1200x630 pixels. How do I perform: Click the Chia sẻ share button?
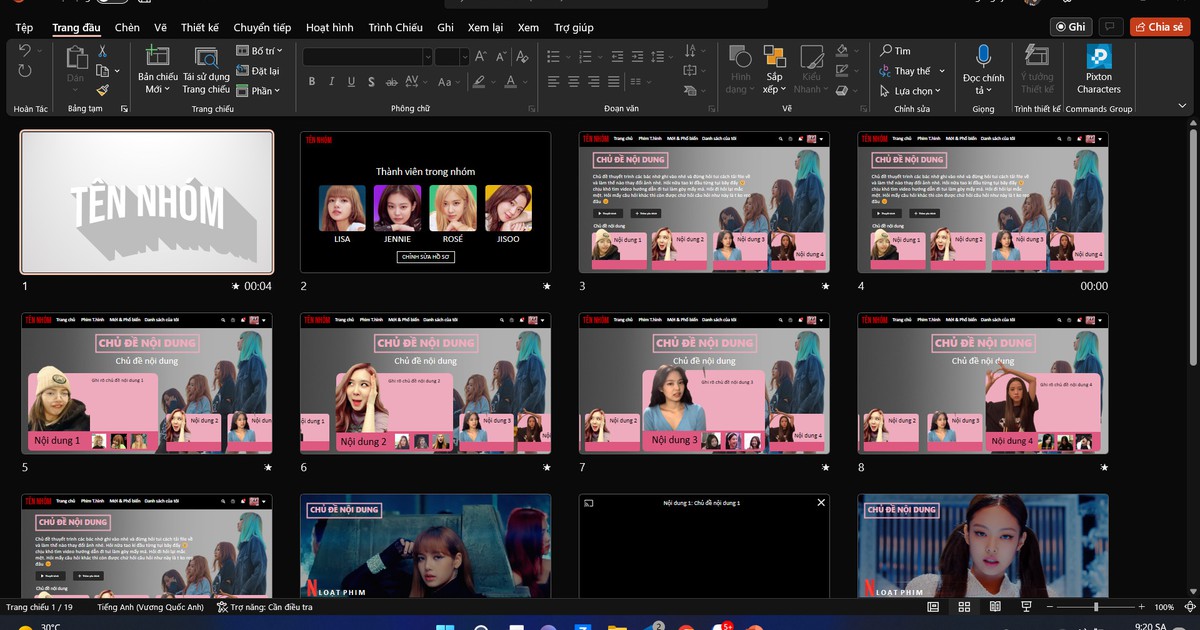pyautogui.click(x=1159, y=27)
